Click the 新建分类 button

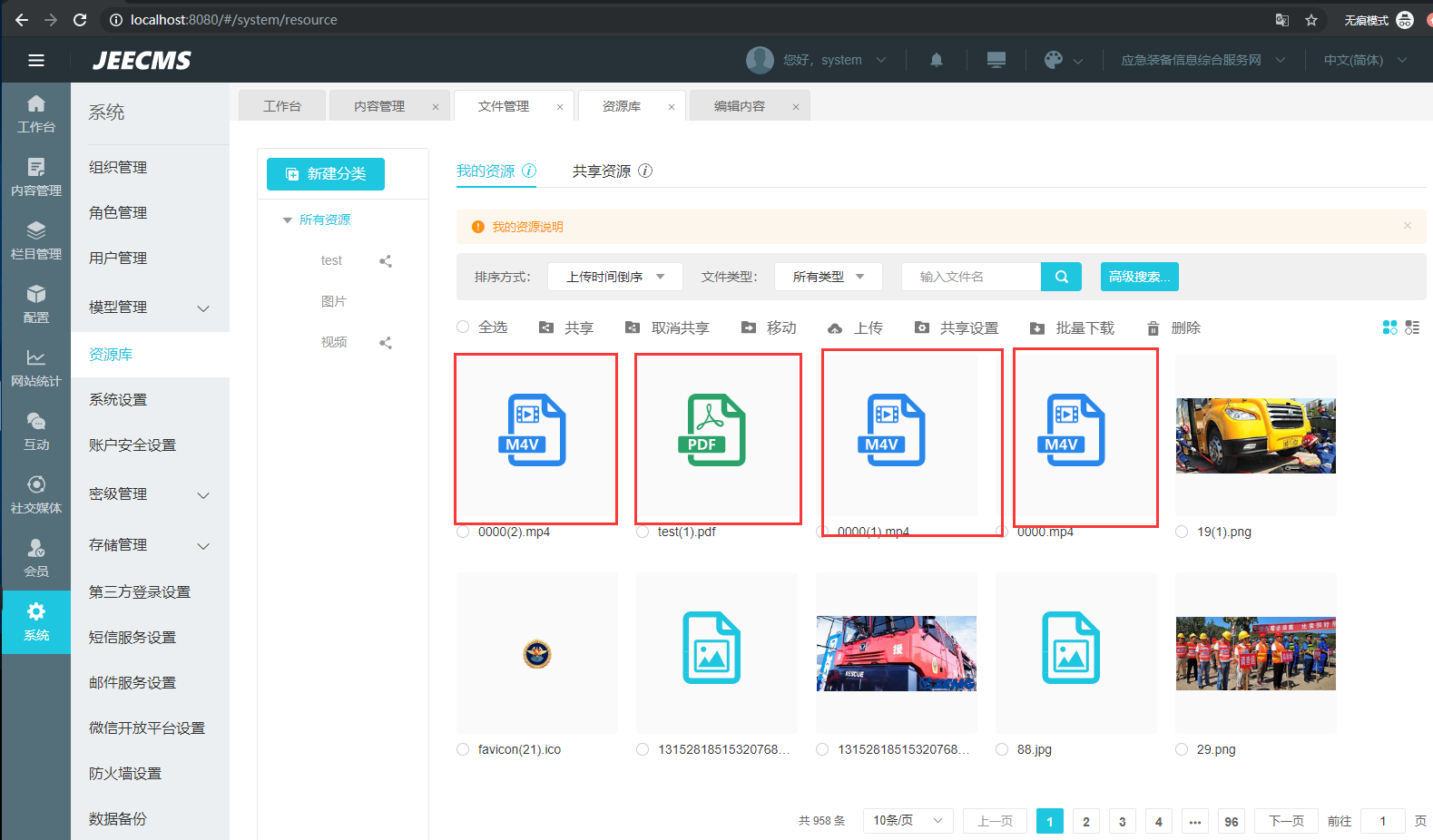[326, 174]
